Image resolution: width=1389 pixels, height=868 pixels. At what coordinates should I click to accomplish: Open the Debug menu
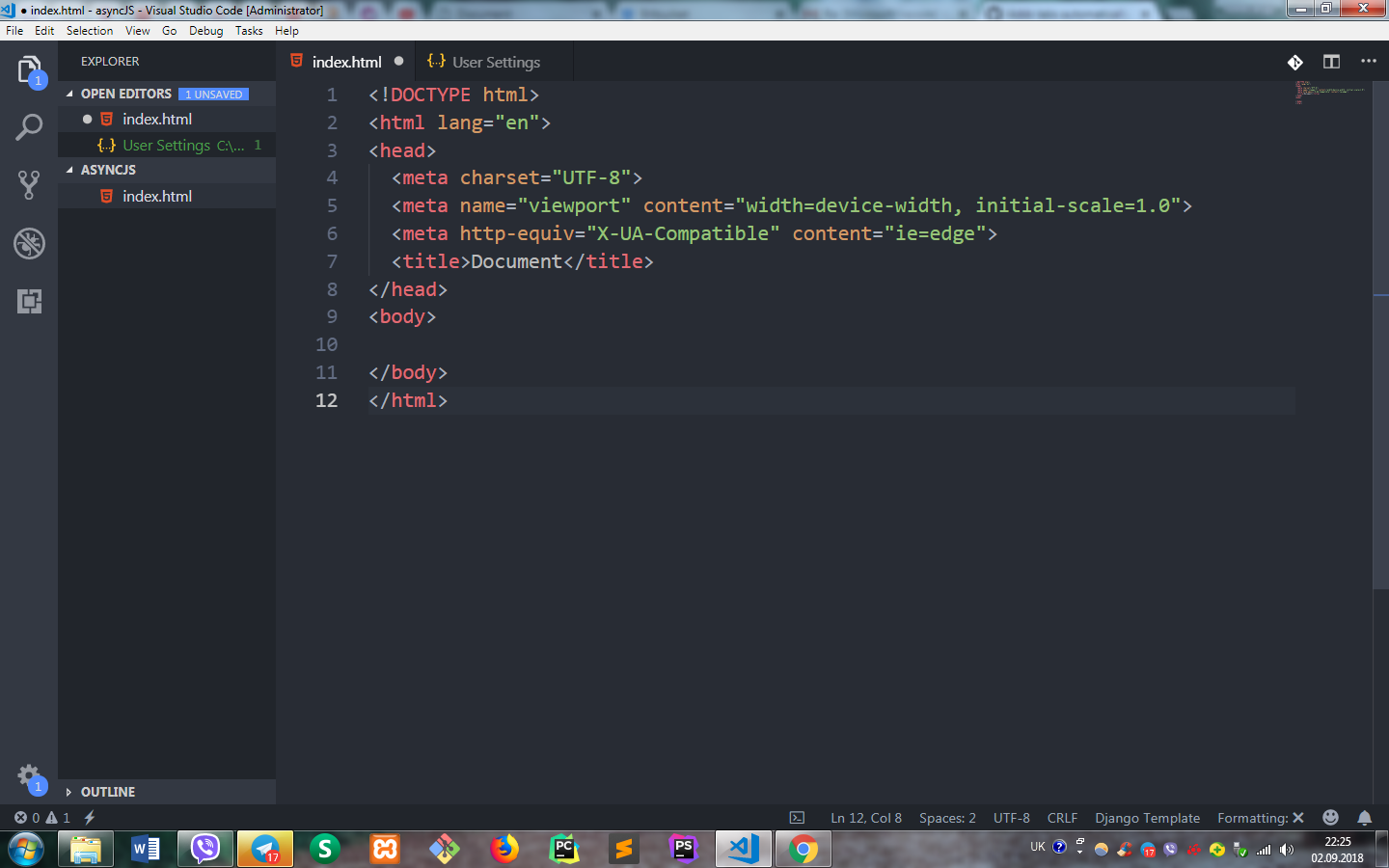204,30
